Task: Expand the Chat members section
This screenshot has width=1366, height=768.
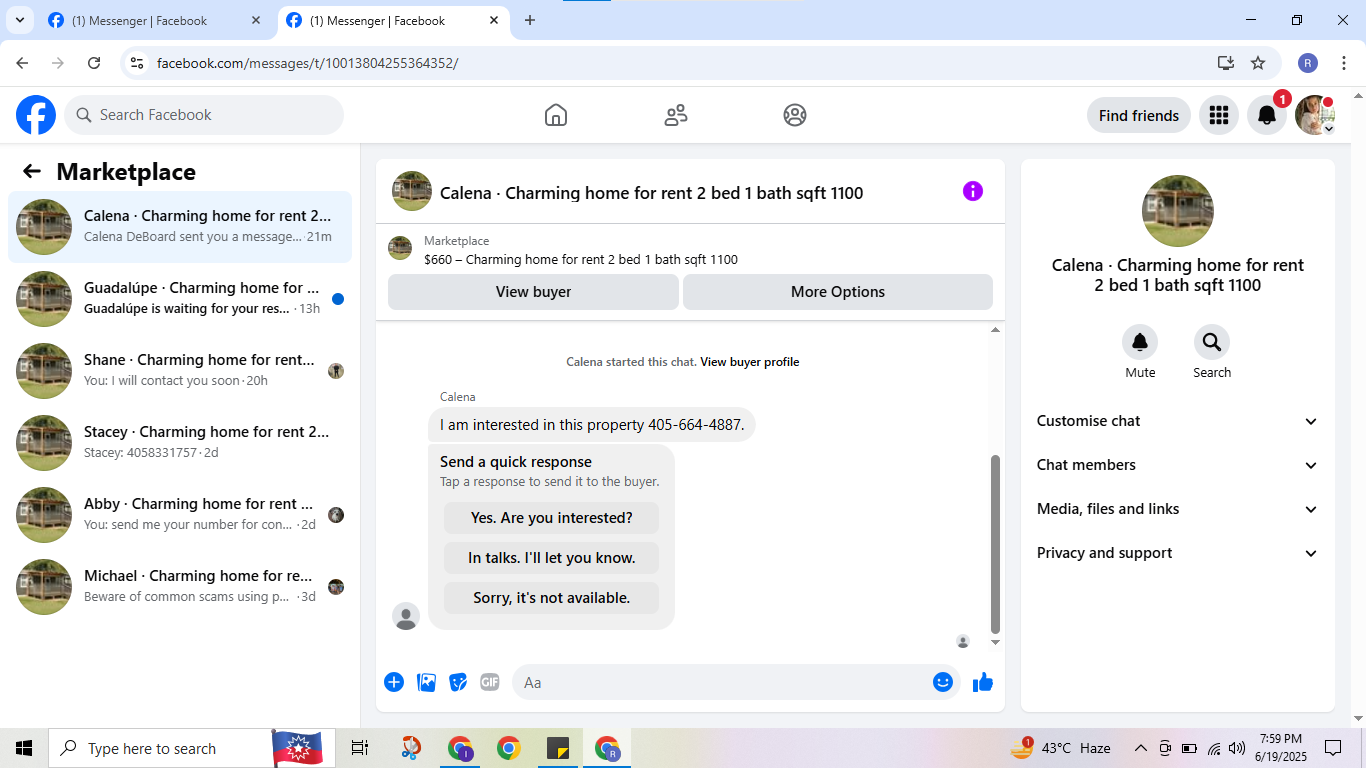Action: [x=1178, y=465]
